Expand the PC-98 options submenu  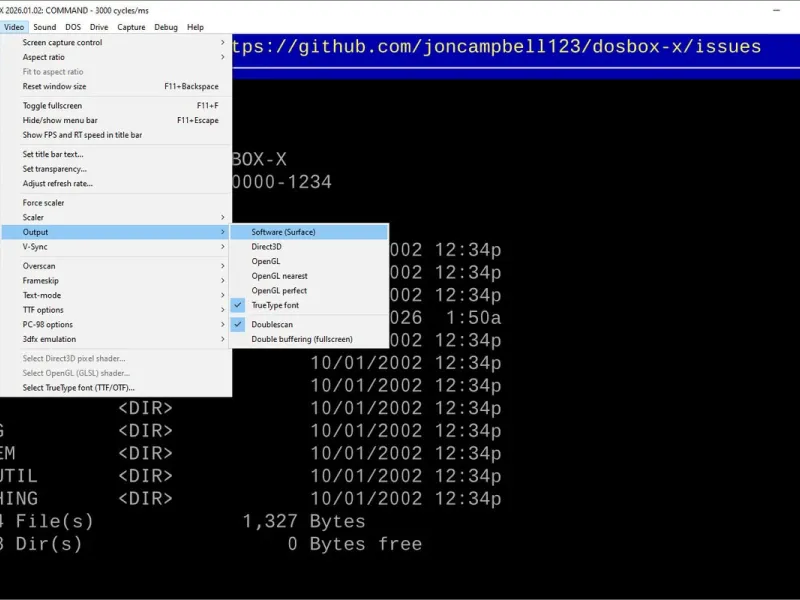[116, 324]
